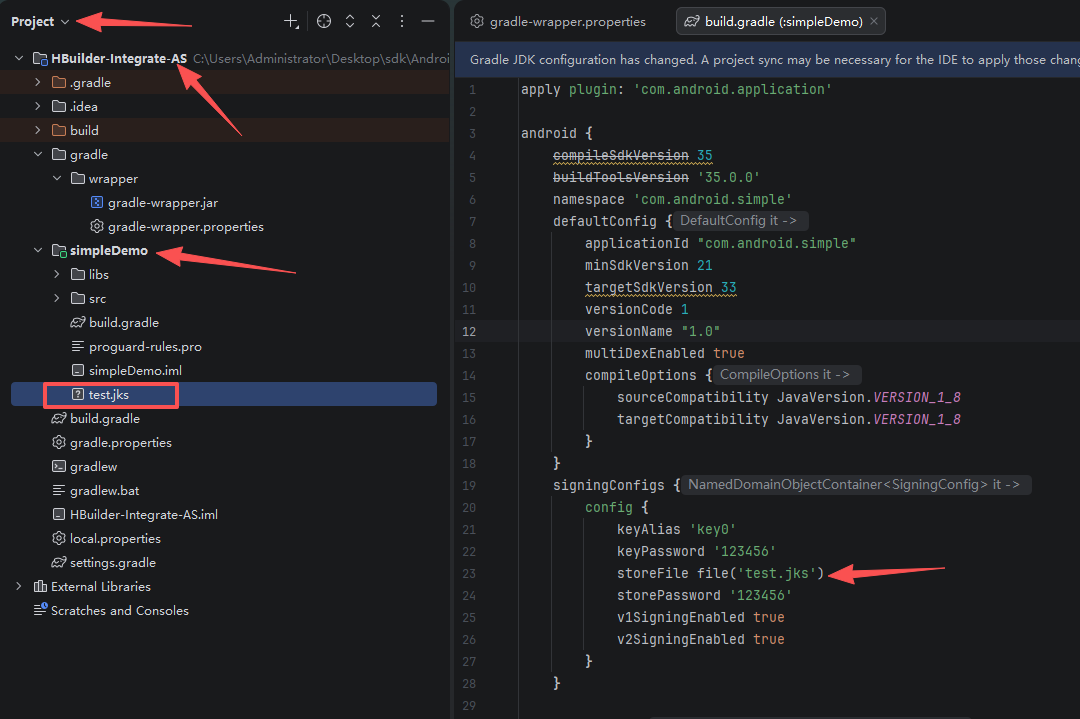Viewport: 1080px width, 719px height.
Task: Select HBuilder-Integrate-AS.iml file
Action: tap(144, 514)
